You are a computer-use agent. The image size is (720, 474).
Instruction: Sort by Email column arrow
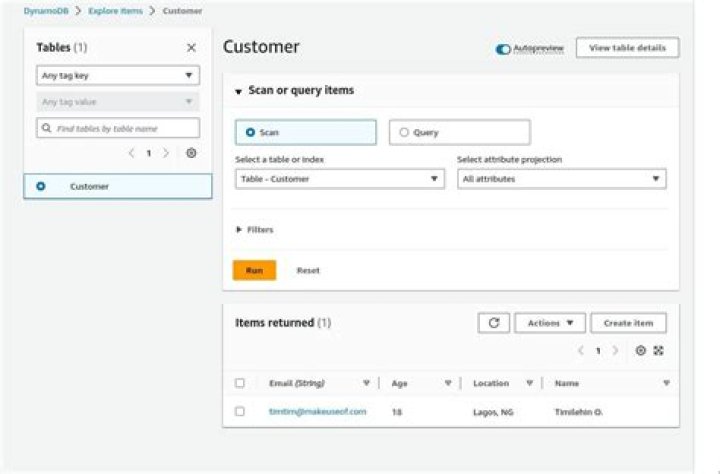point(366,383)
